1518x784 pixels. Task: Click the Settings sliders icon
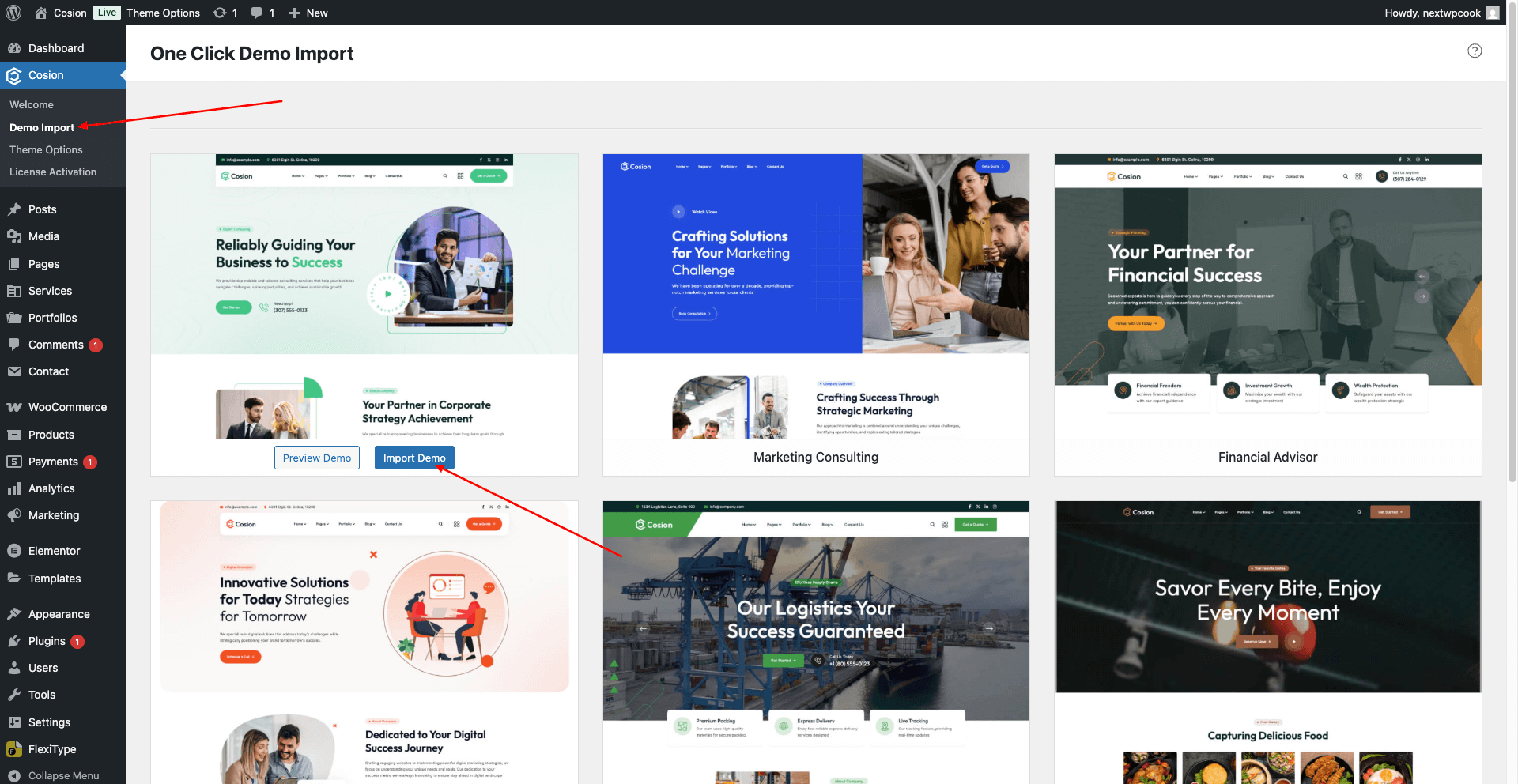(14, 722)
